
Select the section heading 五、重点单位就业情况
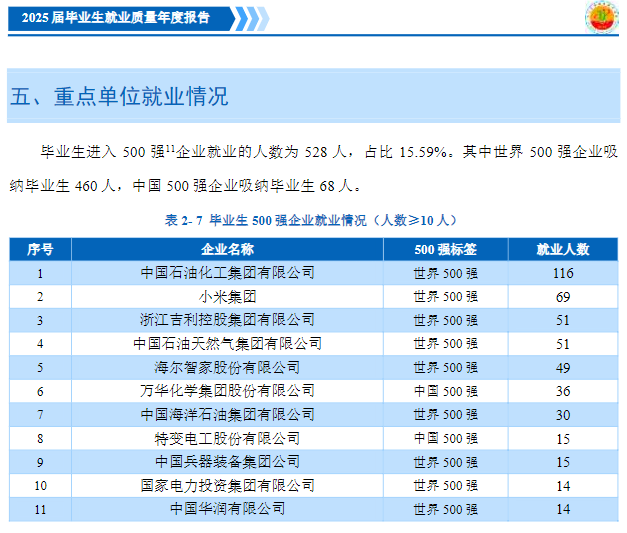[119, 96]
